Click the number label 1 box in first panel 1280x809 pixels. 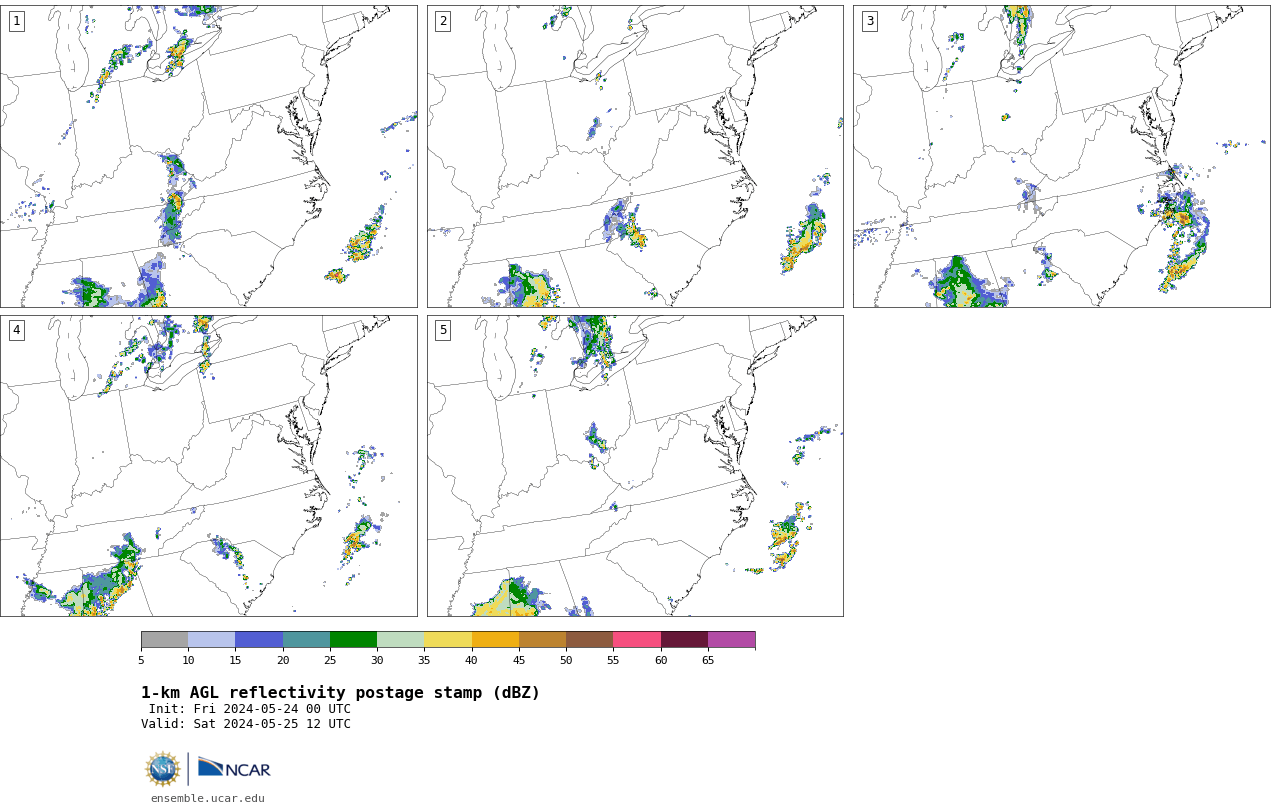(16, 21)
